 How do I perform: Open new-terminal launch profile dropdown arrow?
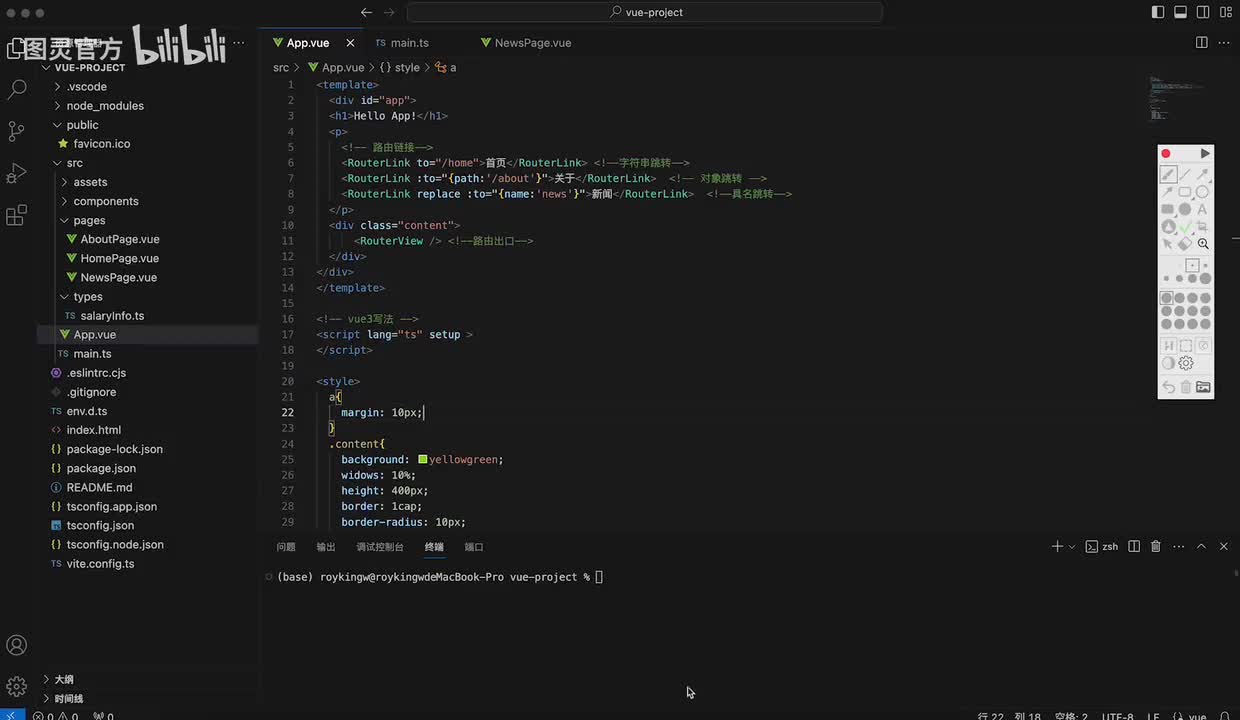(1072, 547)
